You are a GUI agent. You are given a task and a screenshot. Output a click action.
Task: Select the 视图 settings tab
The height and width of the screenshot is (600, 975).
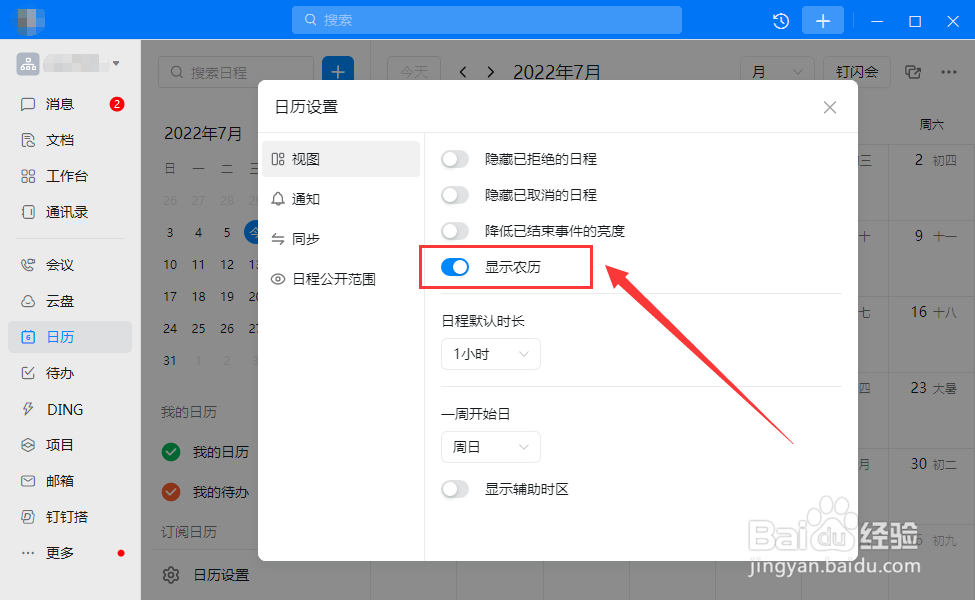point(341,159)
